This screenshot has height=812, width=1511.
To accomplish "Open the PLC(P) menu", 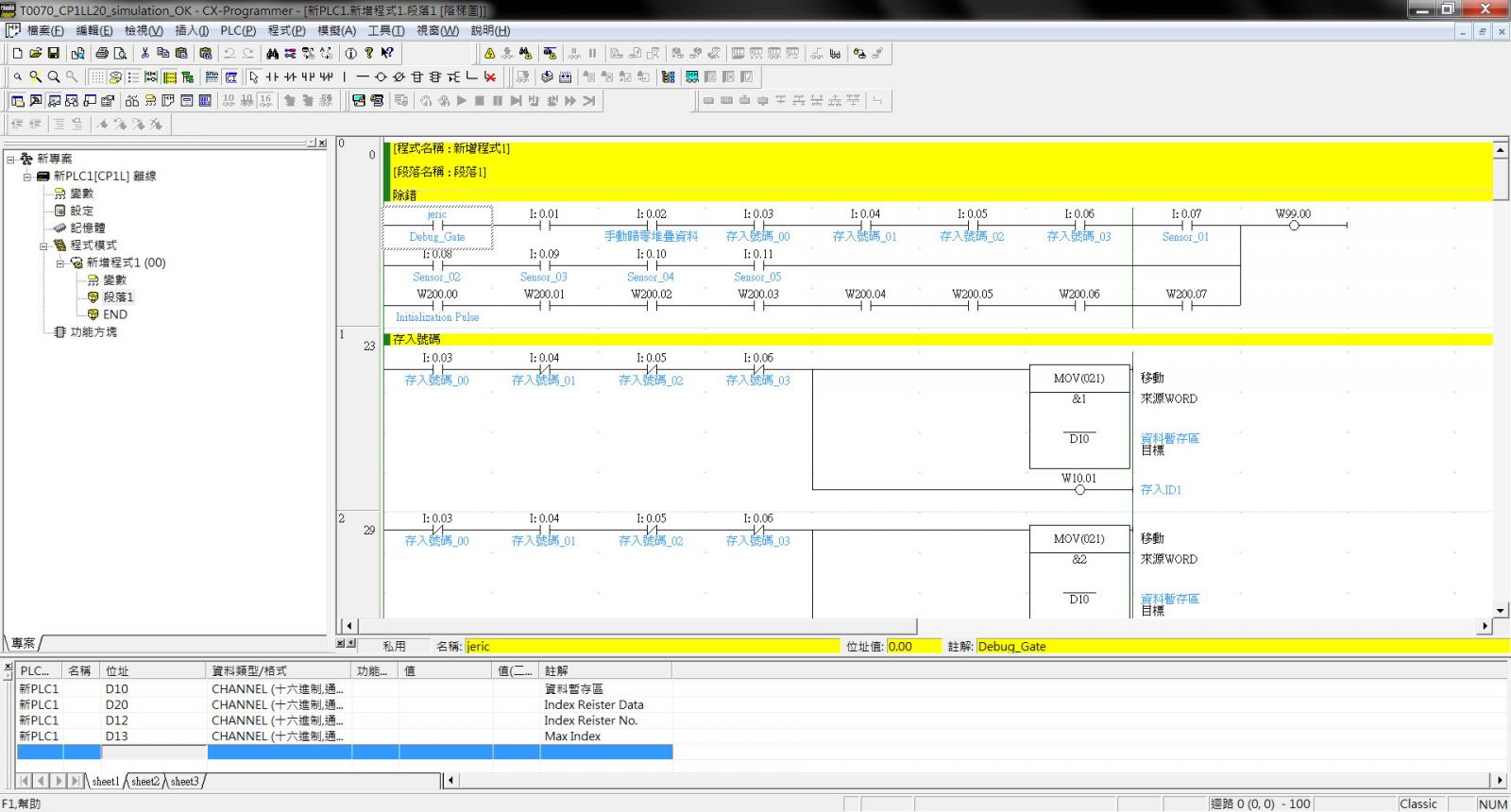I will [x=238, y=30].
